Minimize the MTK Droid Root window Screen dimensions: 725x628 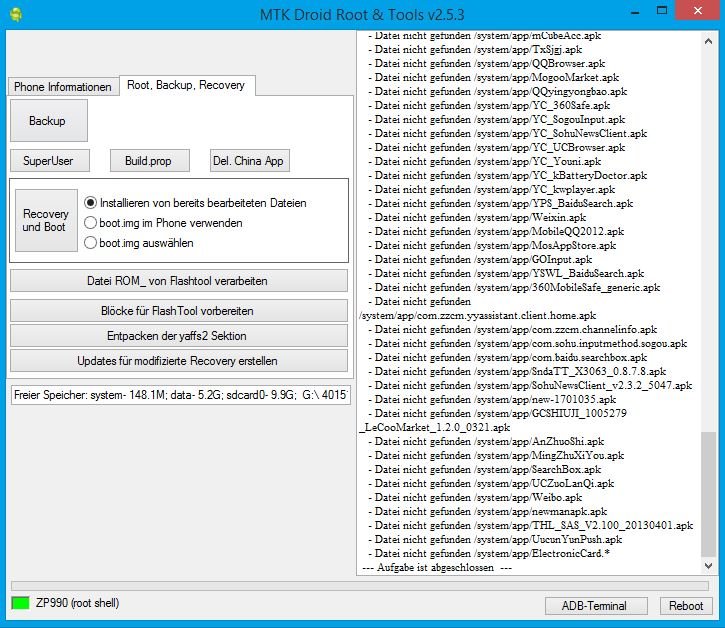coord(635,11)
